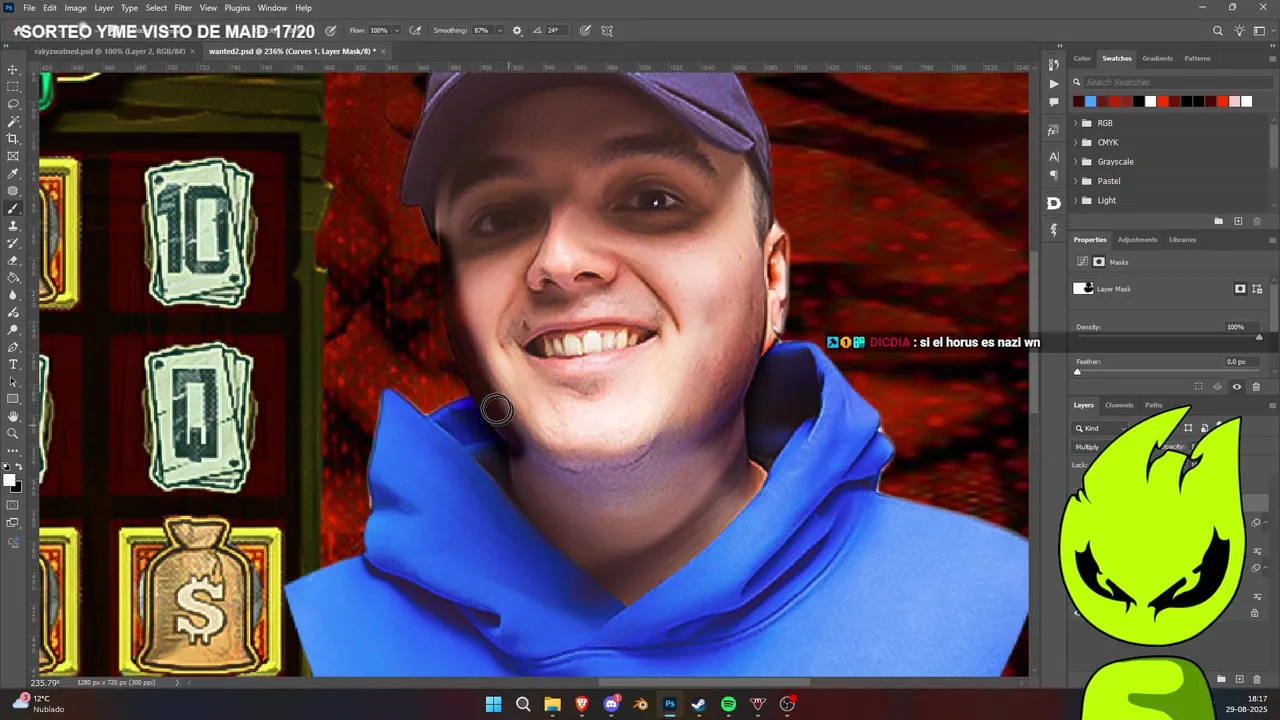Reset default foreground background colors

[7, 467]
